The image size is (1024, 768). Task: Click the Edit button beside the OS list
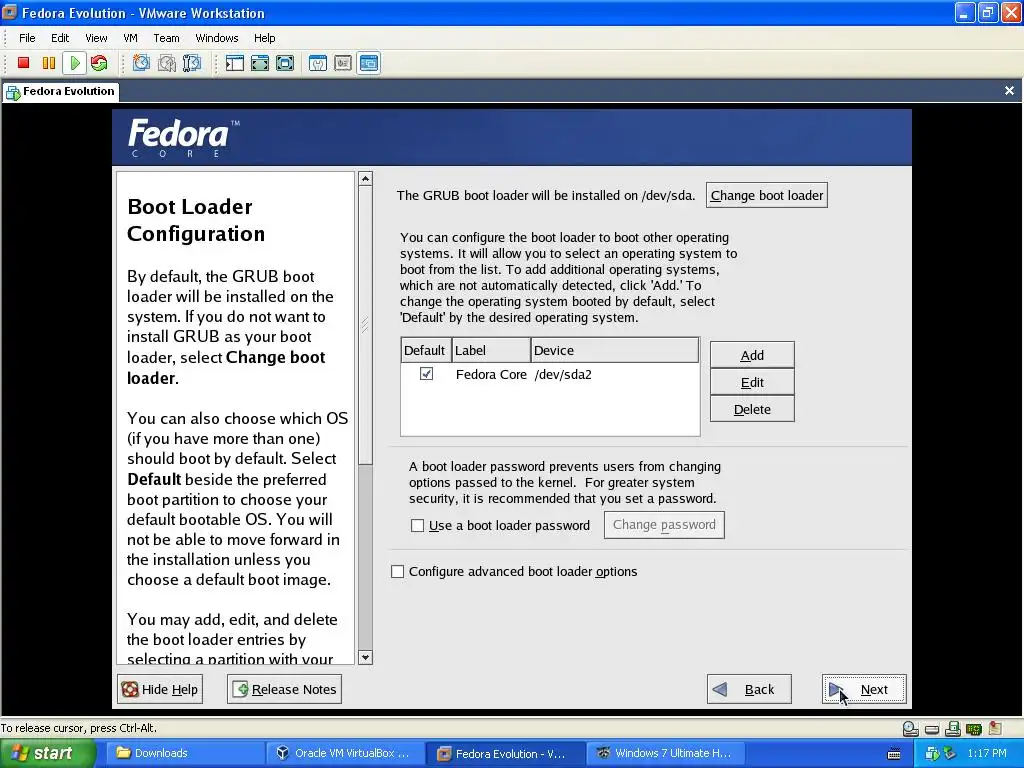752,382
